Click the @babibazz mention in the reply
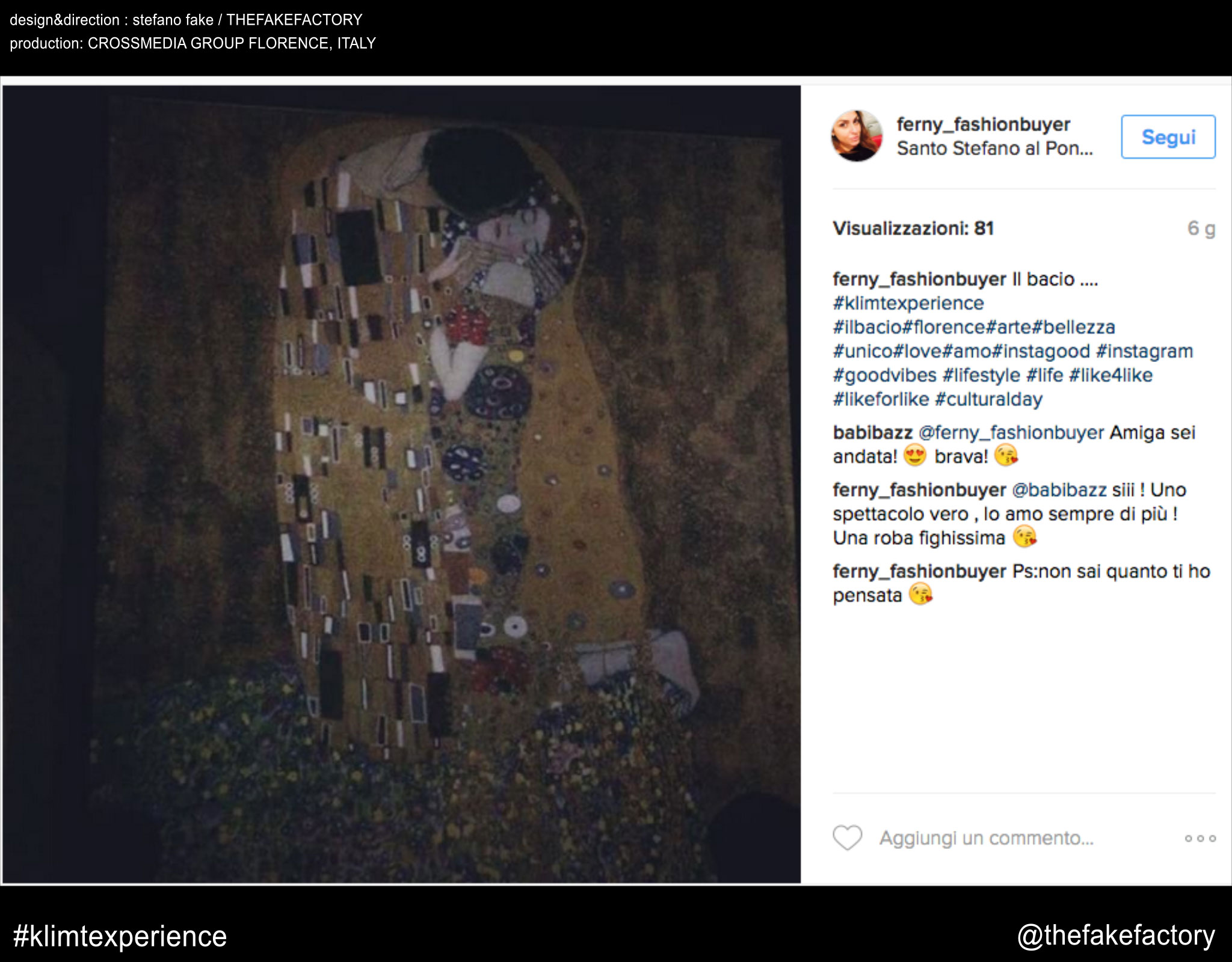The height and width of the screenshot is (962, 1232). click(x=1059, y=490)
